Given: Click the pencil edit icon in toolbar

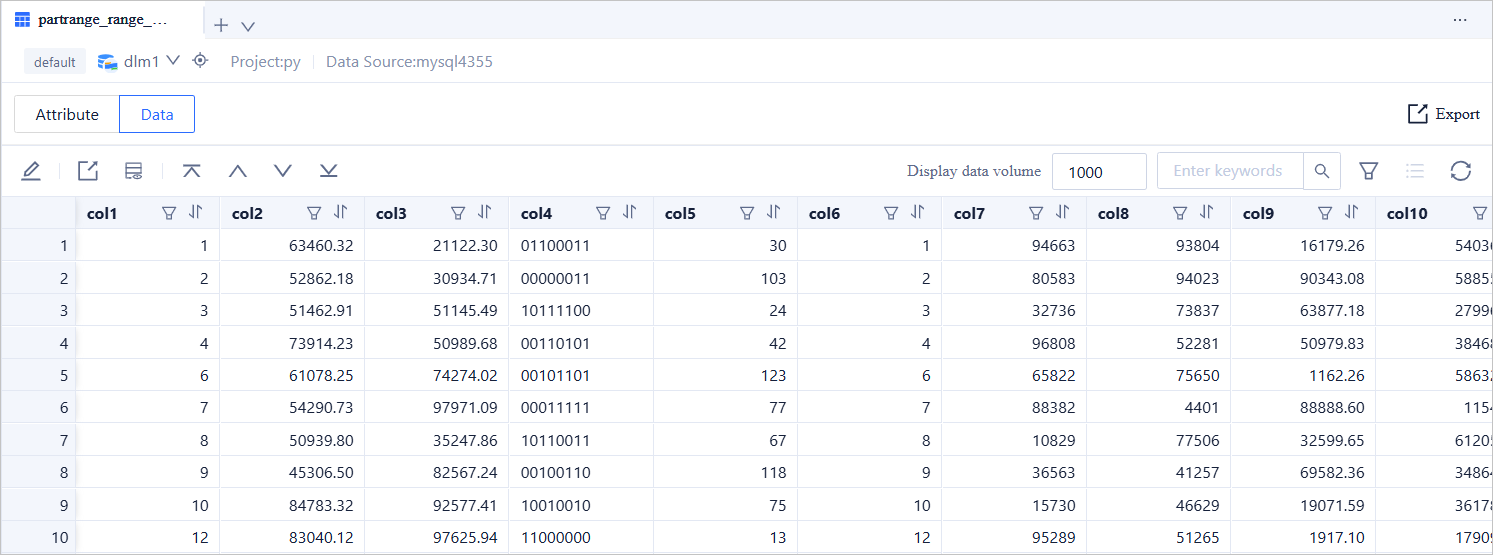Looking at the screenshot, I should (31, 171).
